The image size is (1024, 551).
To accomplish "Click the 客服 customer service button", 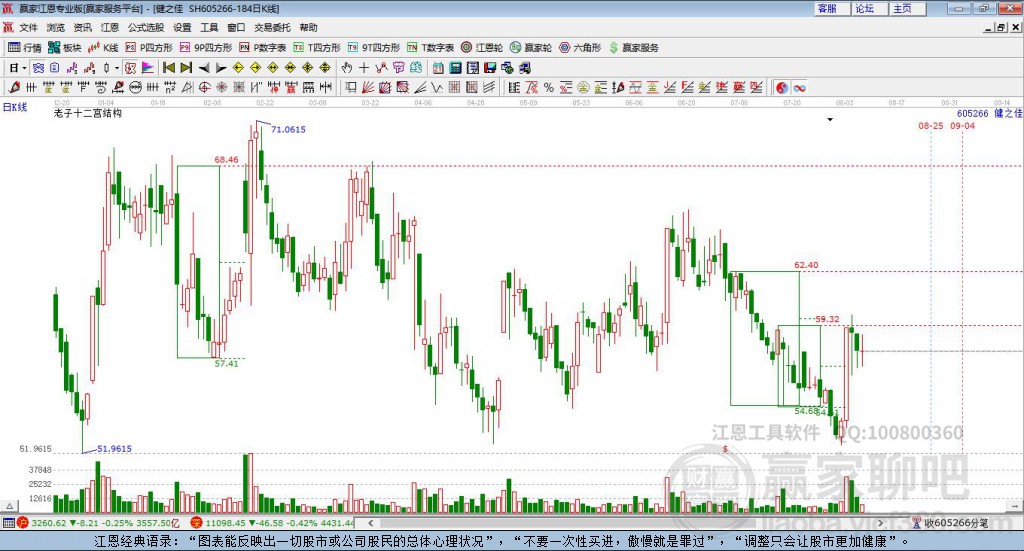I will [x=832, y=8].
